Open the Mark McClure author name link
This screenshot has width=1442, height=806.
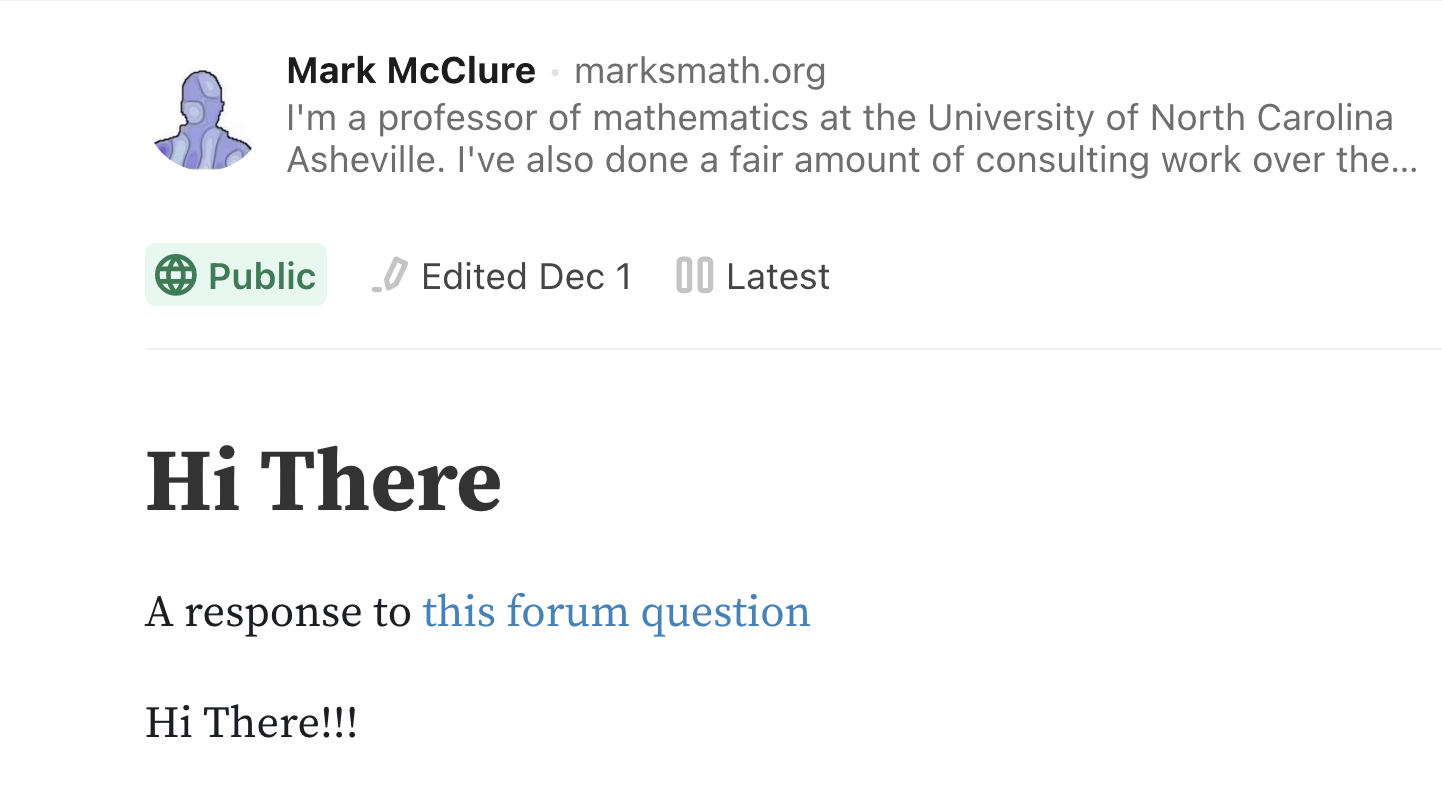click(x=411, y=71)
